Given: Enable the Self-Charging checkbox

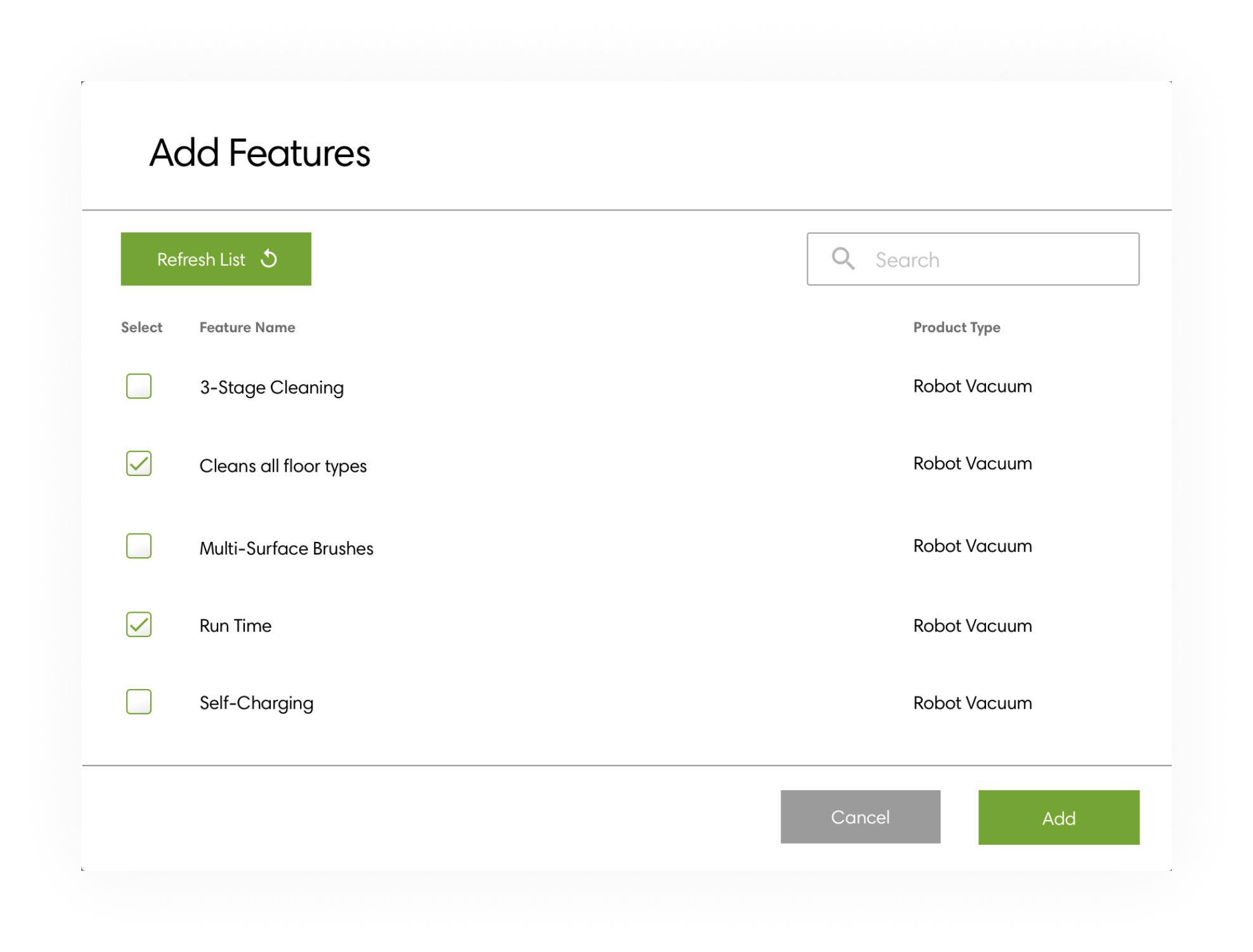Looking at the screenshot, I should coord(139,702).
